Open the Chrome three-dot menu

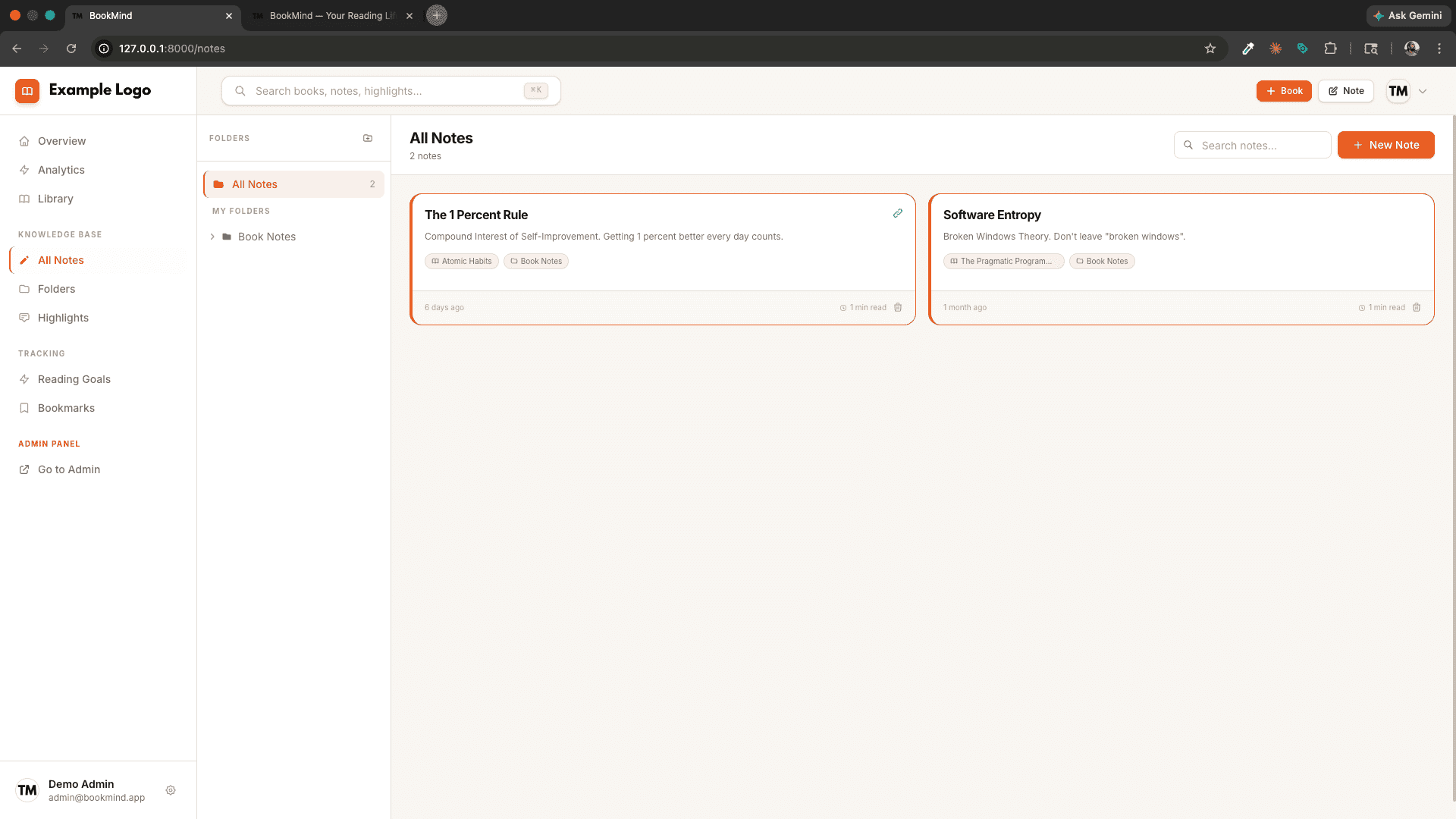[1439, 49]
